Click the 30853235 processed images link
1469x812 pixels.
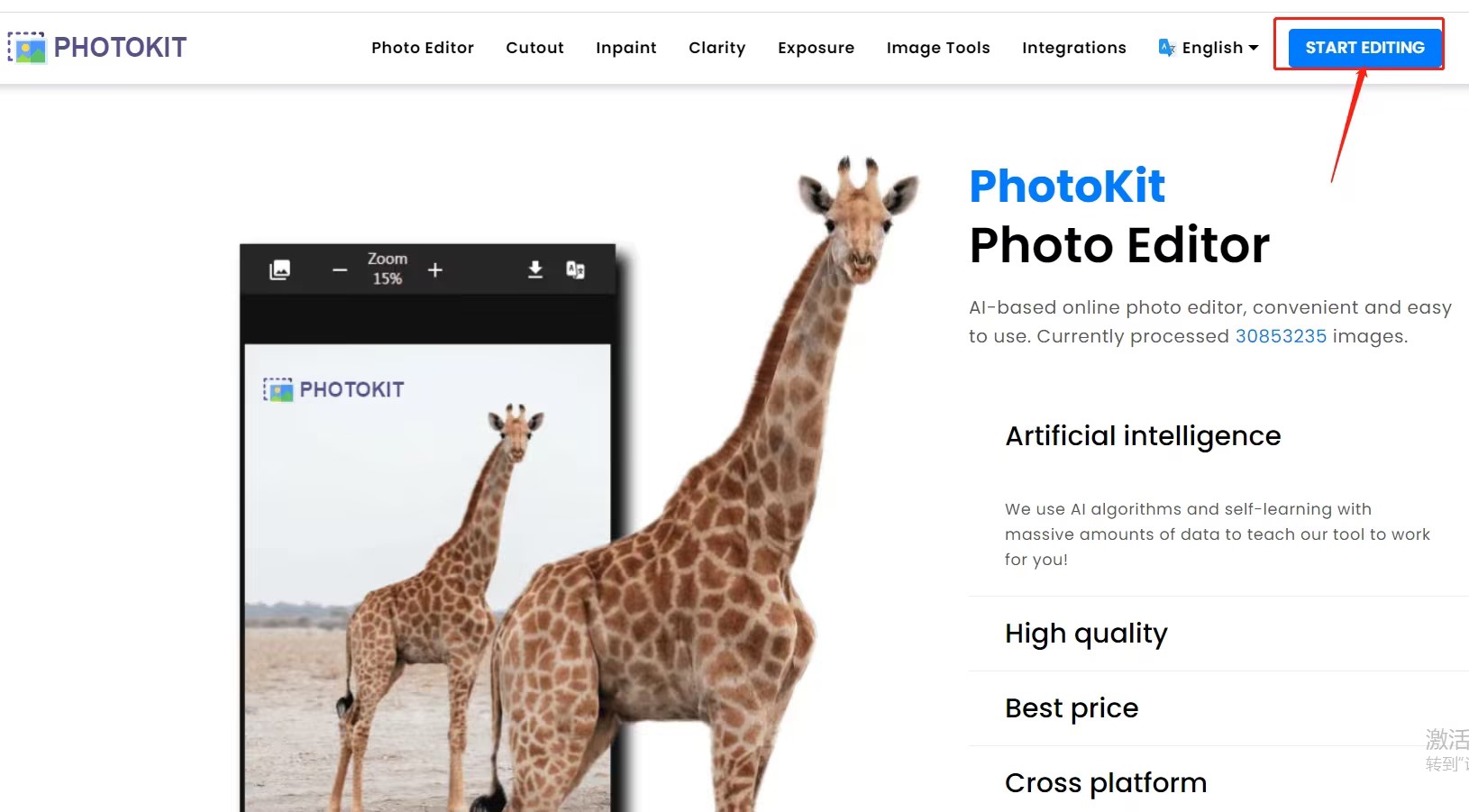click(x=1281, y=336)
